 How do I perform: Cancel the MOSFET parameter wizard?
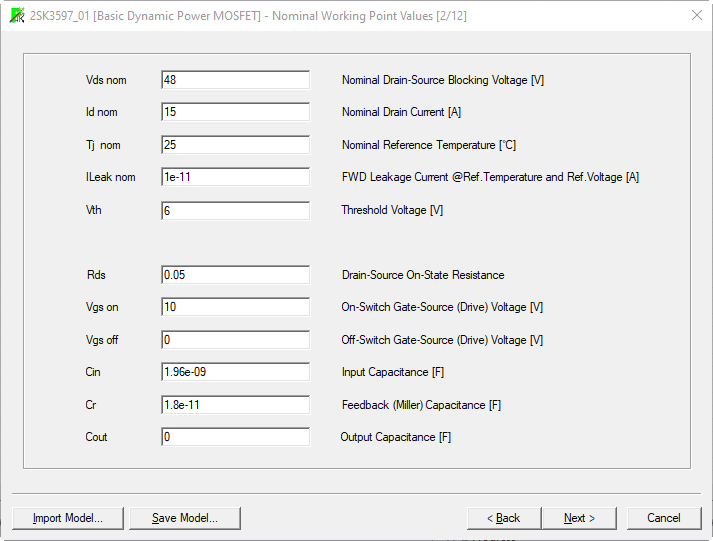663,518
